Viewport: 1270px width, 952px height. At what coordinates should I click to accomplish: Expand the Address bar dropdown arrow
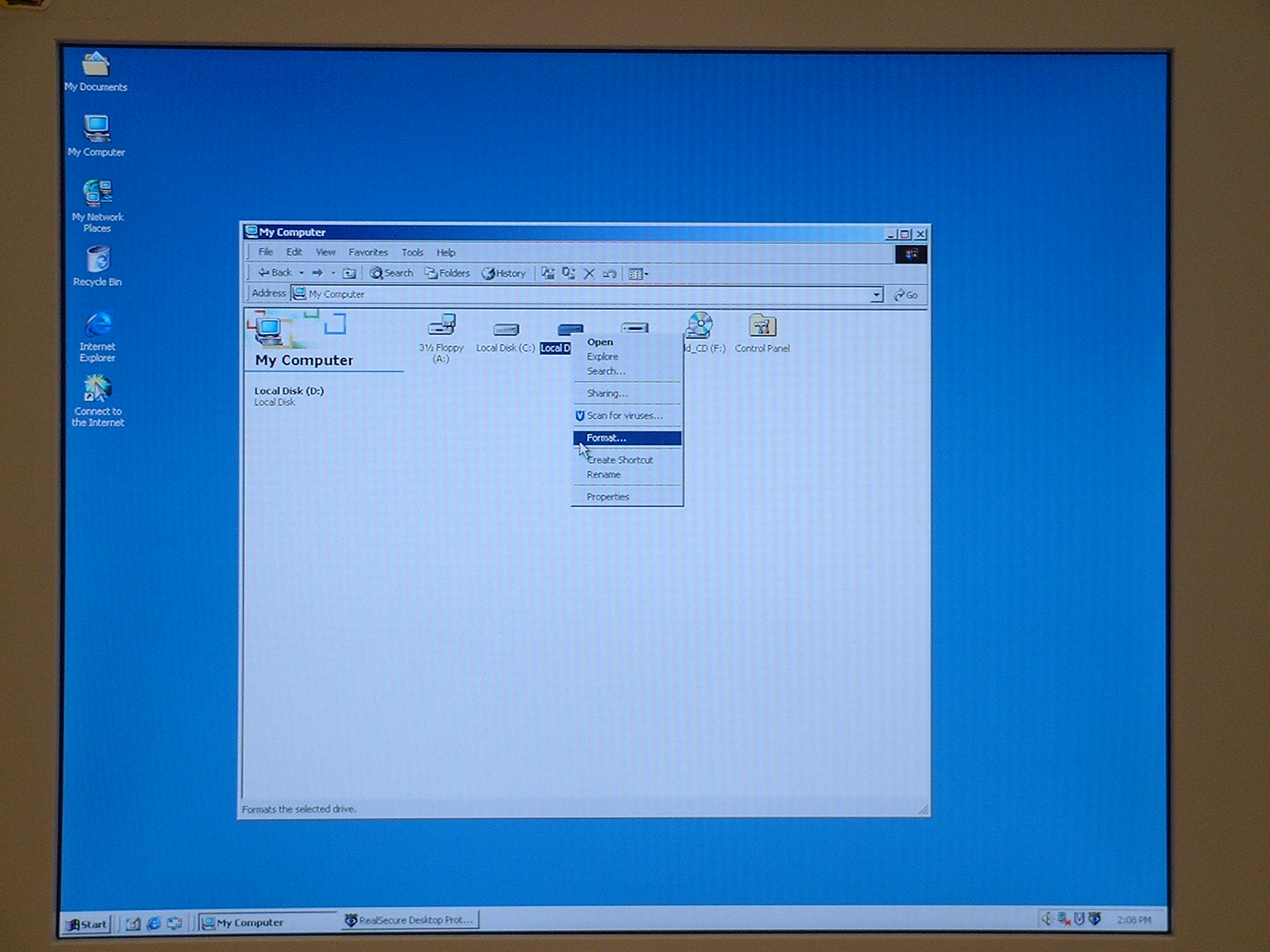(876, 295)
